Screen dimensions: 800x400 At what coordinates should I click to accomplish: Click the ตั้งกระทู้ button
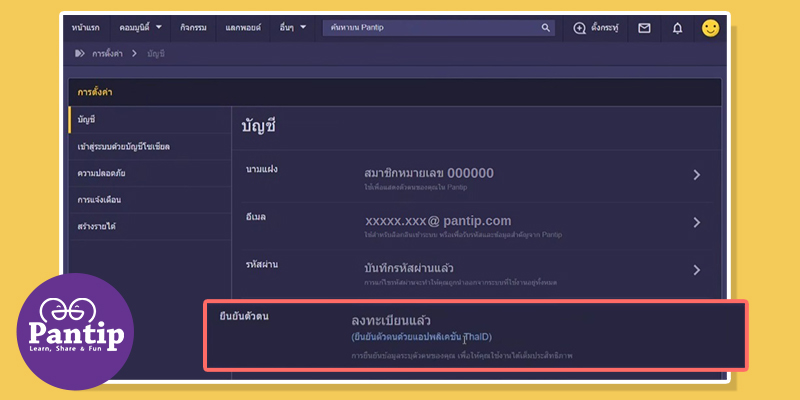[x=596, y=28]
